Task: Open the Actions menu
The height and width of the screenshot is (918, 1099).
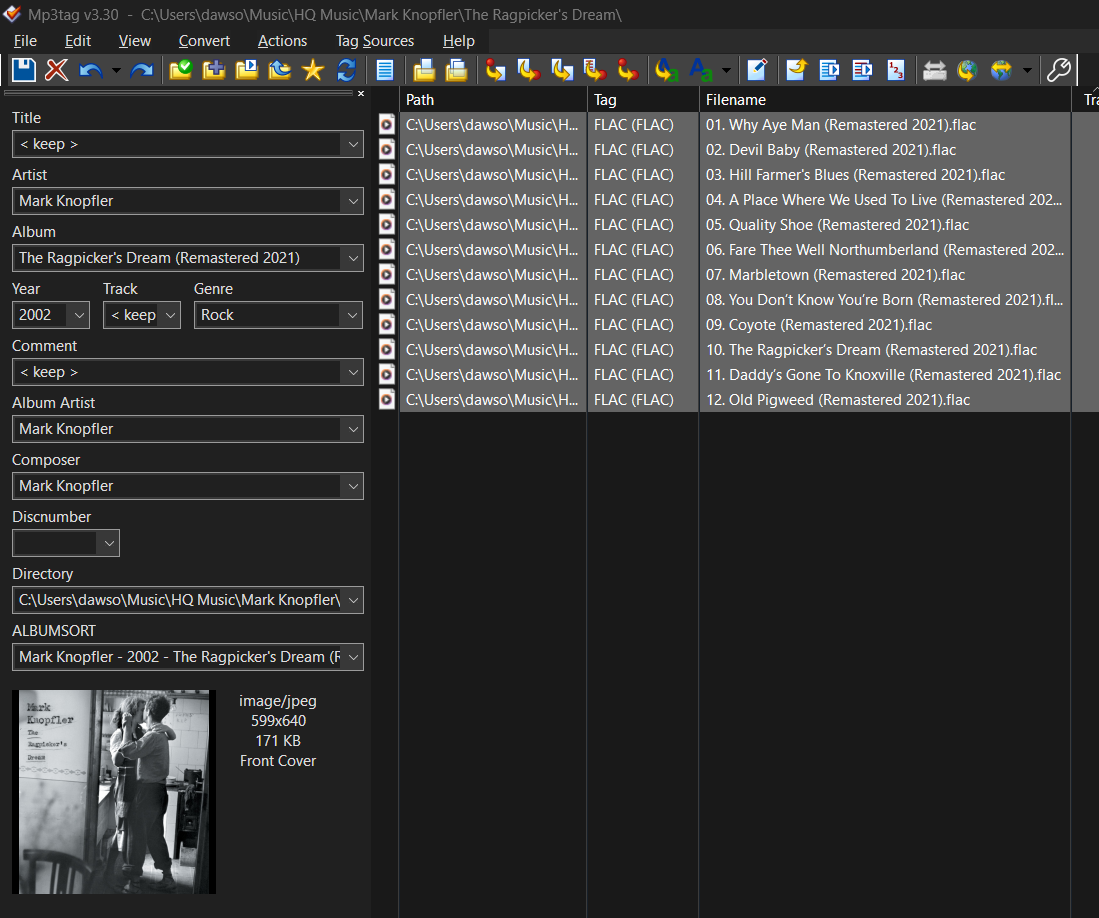Action: (x=282, y=41)
